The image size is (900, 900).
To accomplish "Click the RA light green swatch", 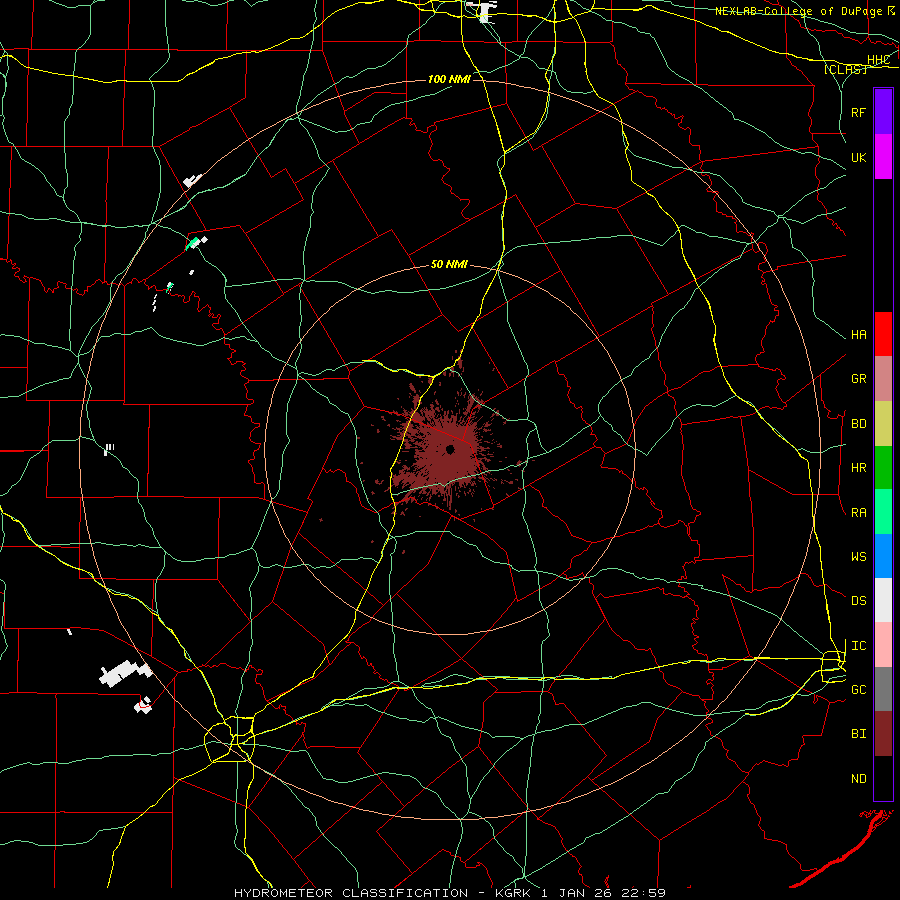I will tap(883, 512).
